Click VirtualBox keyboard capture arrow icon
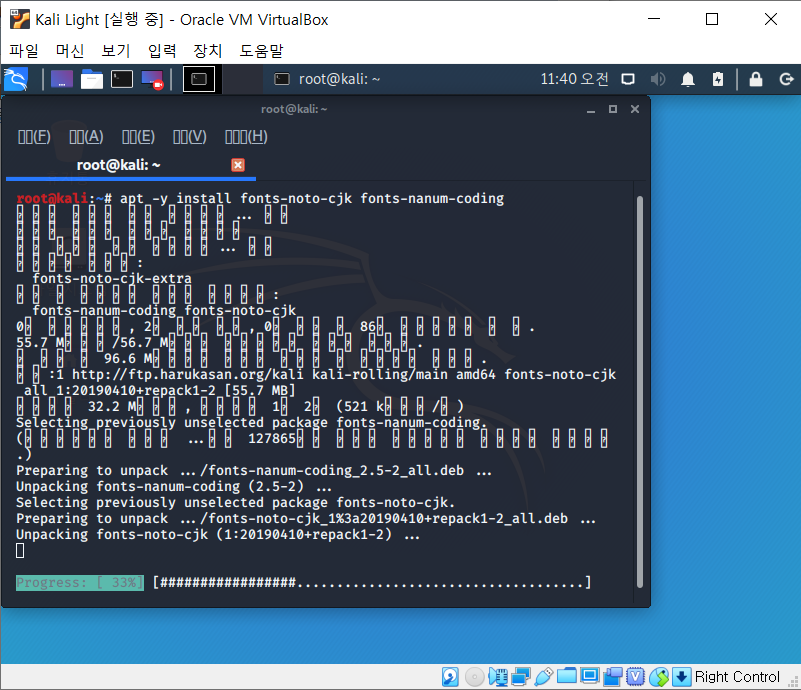 (681, 677)
